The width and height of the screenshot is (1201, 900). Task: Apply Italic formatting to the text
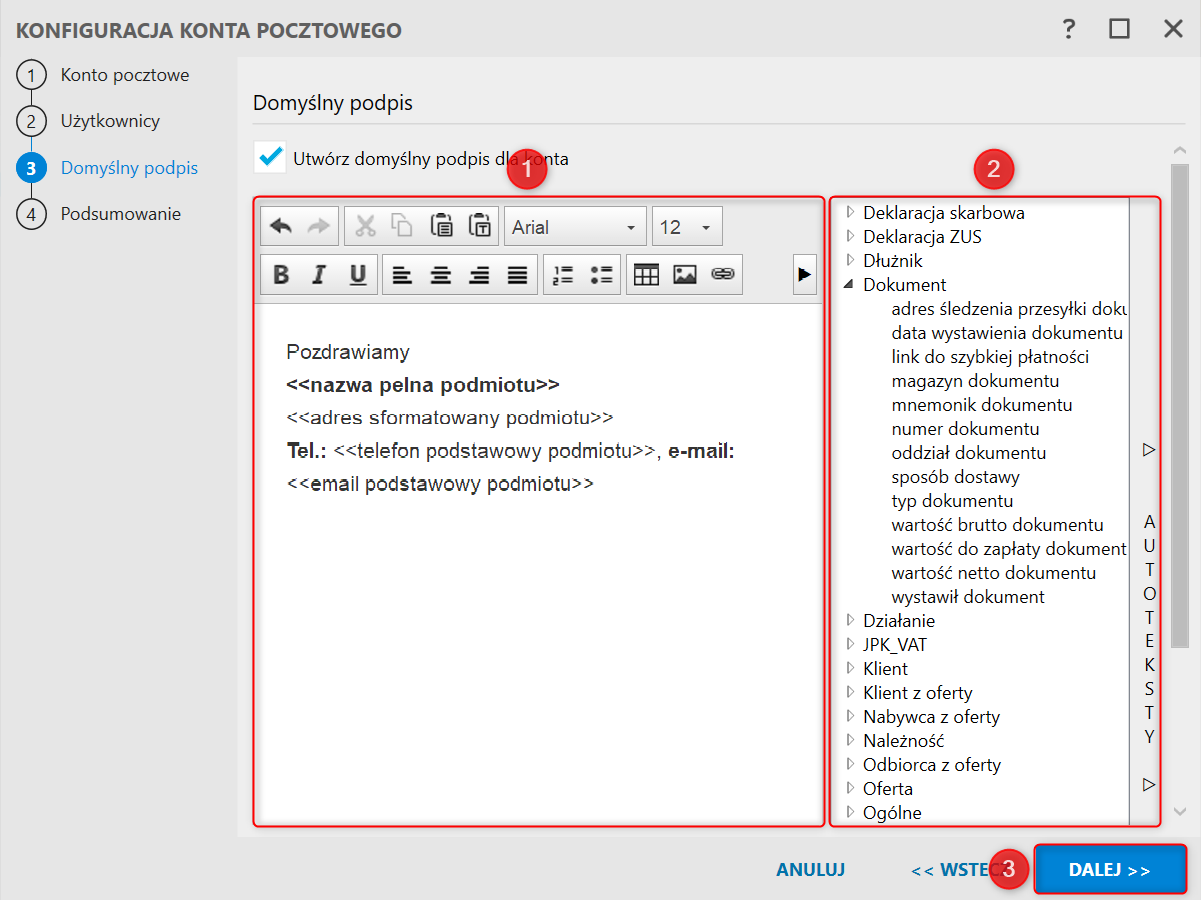[x=319, y=275]
